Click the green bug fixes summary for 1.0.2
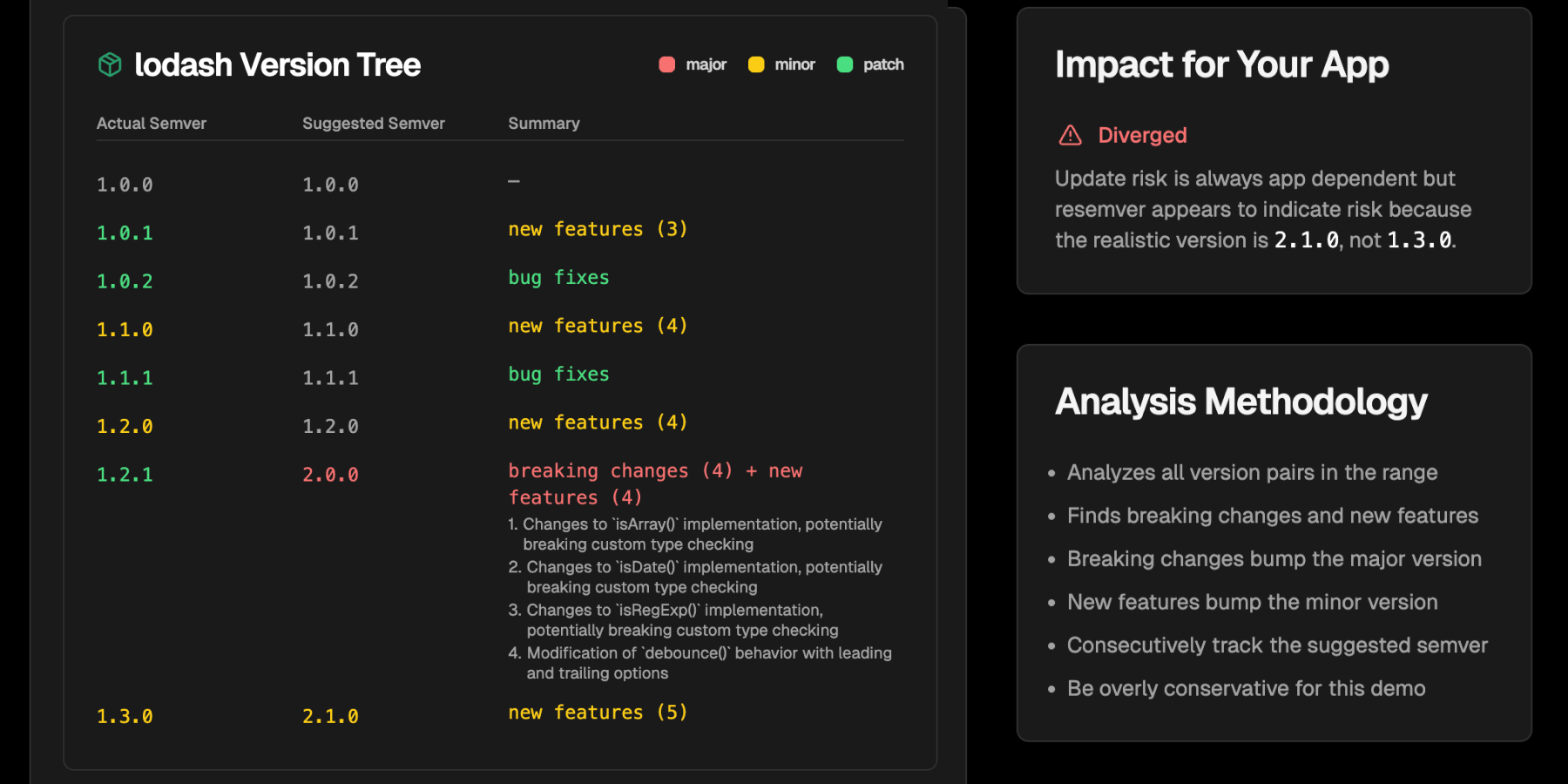Viewport: 1568px width, 784px height. [558, 277]
